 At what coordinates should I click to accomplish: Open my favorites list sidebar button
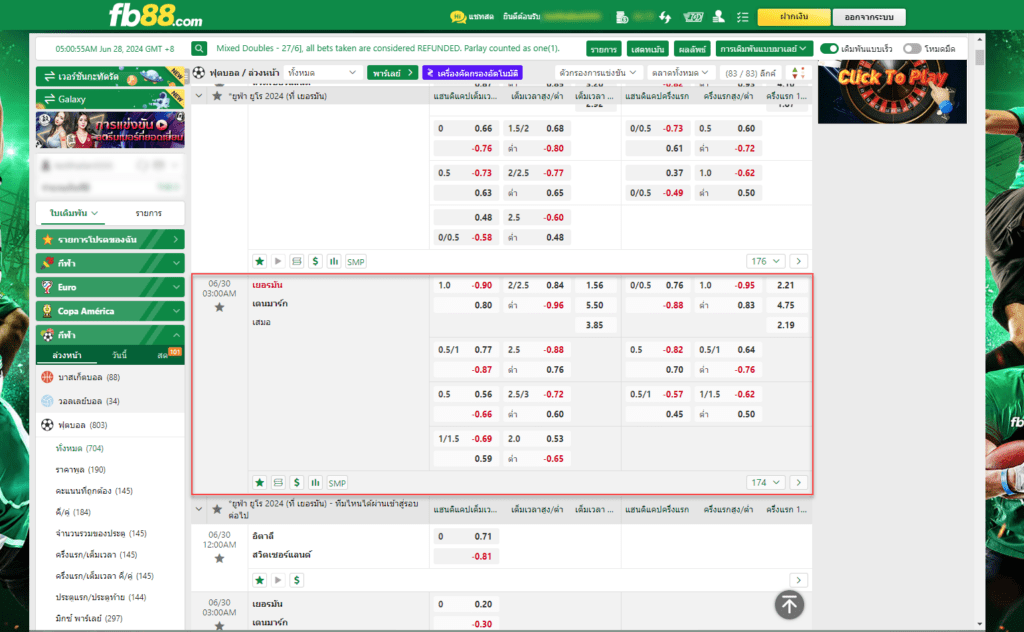[110, 240]
